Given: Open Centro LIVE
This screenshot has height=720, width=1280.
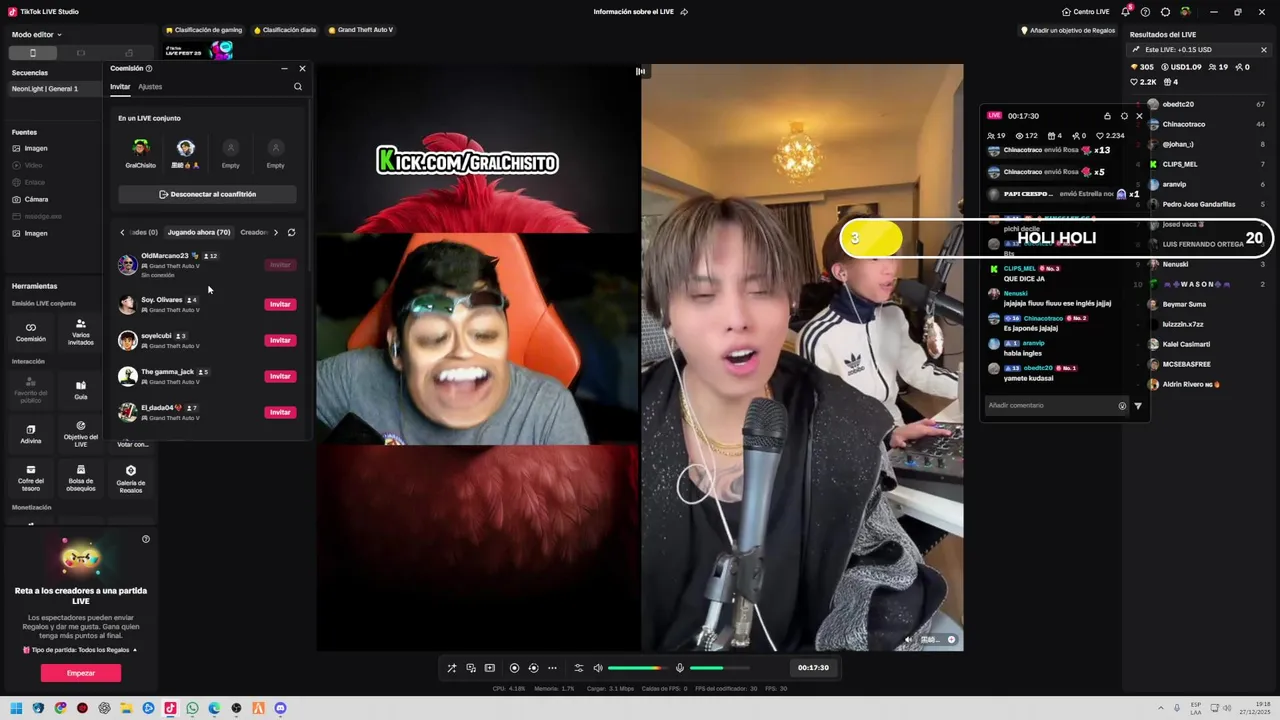Looking at the screenshot, I should point(1086,12).
